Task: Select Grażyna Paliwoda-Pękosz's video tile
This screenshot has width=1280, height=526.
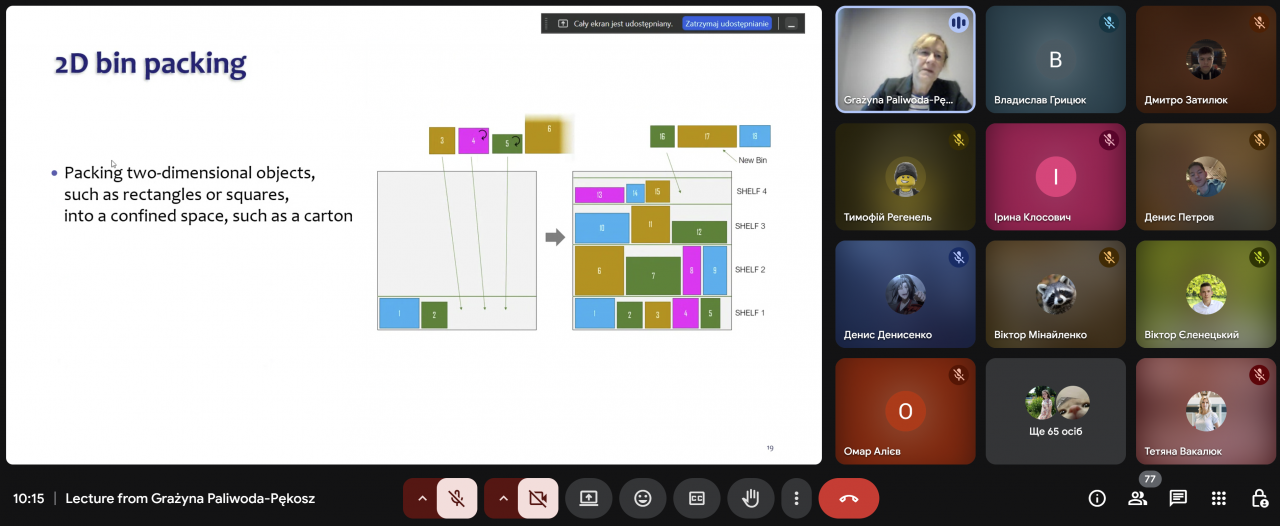Action: [905, 58]
